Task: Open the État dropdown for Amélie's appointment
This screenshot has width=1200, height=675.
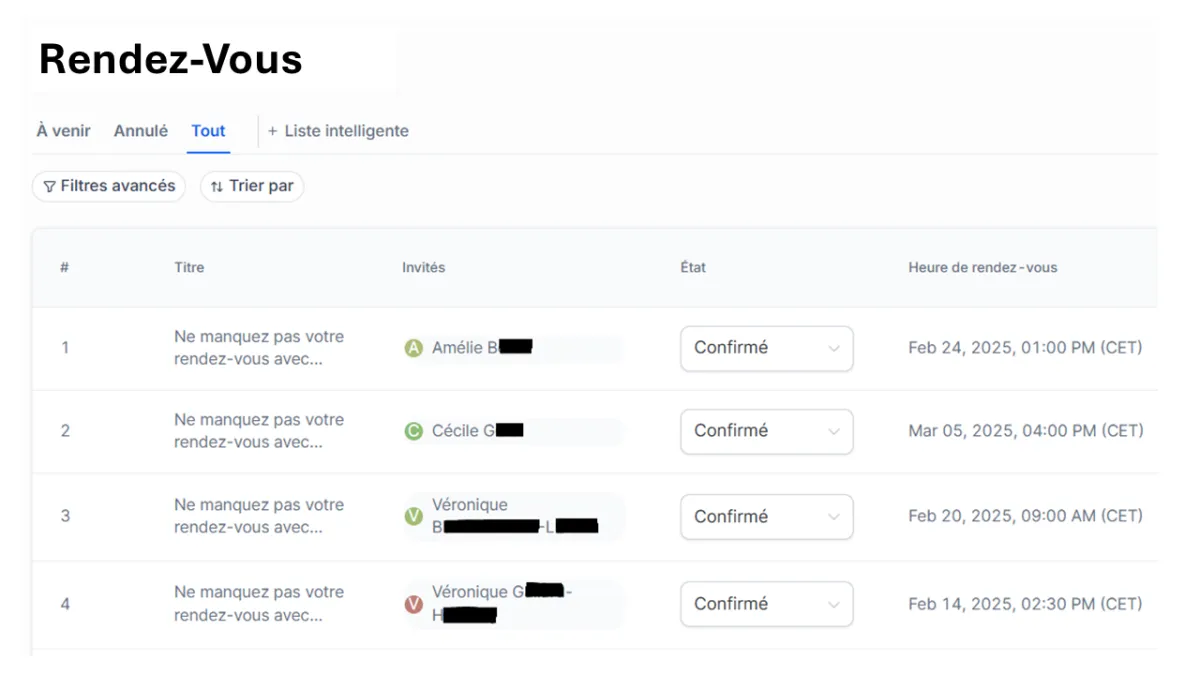Action: pos(767,348)
